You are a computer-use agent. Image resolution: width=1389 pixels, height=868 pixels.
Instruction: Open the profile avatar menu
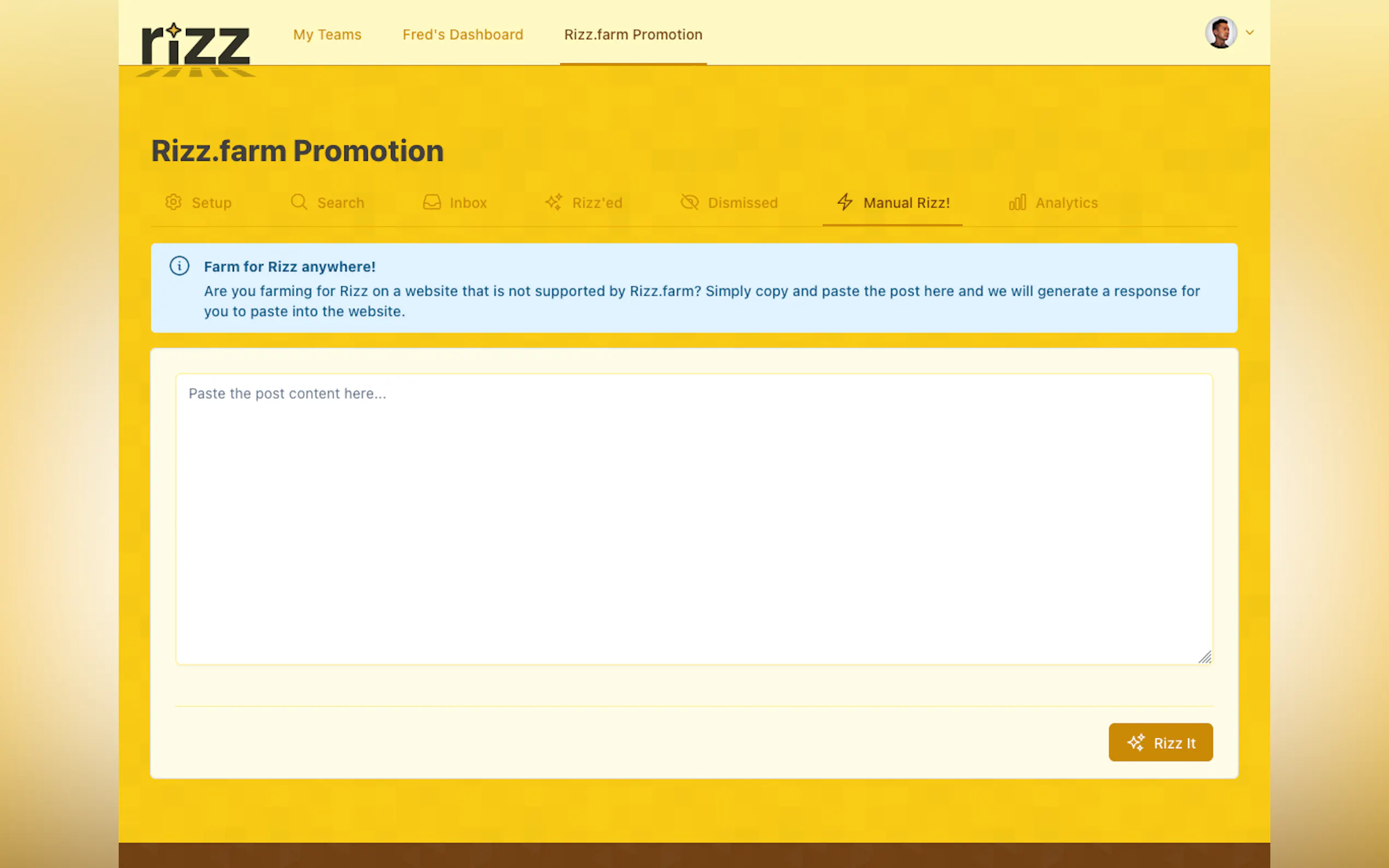coord(1221,33)
